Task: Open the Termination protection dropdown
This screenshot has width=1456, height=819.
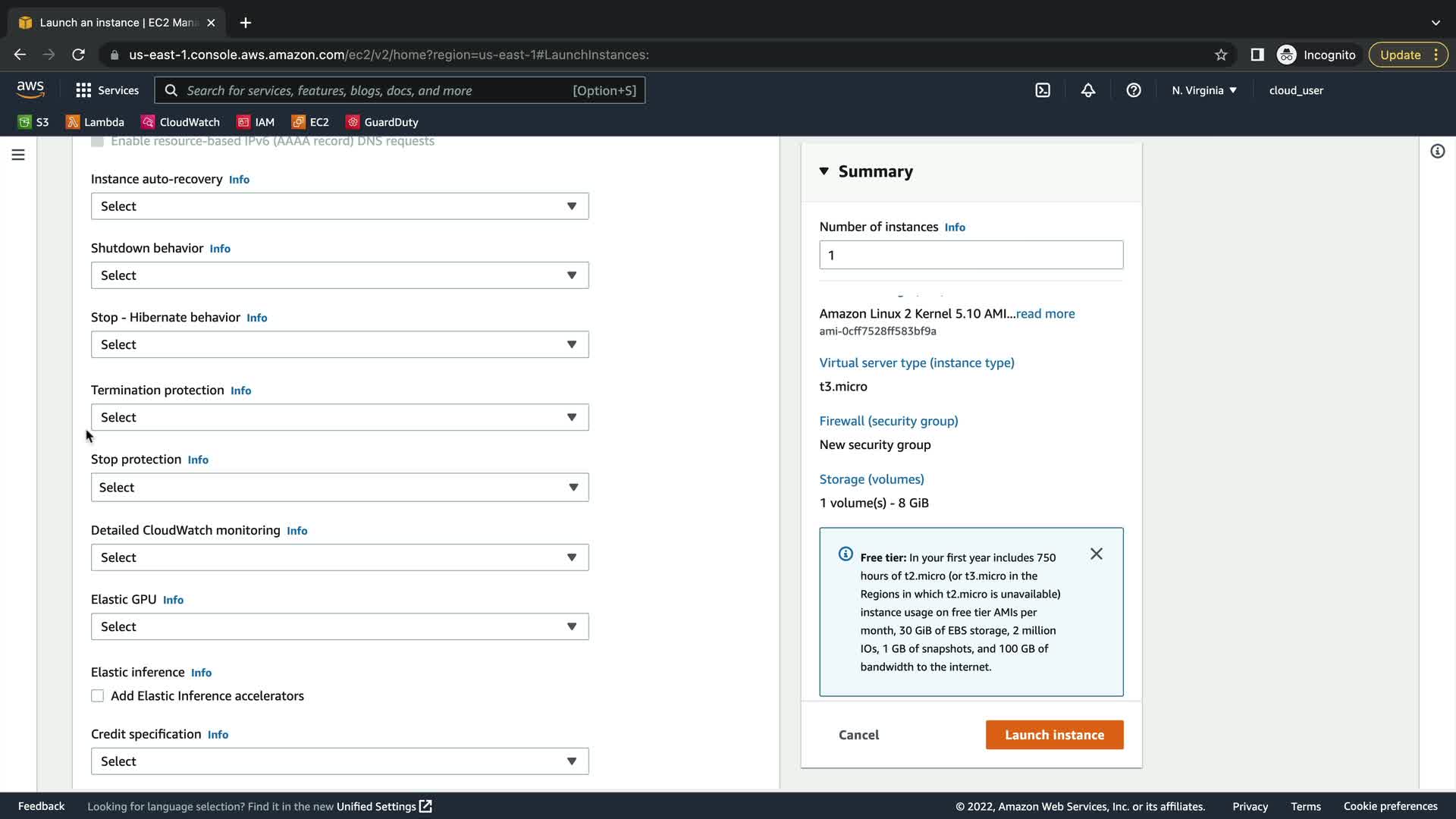Action: 340,417
